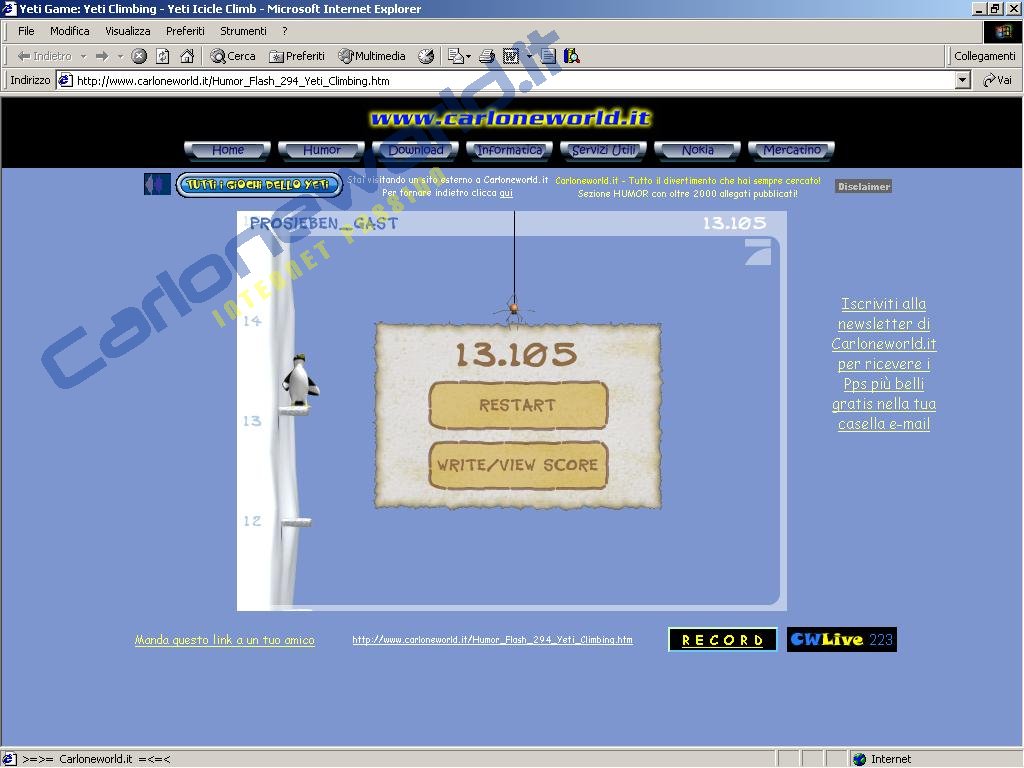Click the research book-and-magnifier toolbar icon

click(x=571, y=56)
